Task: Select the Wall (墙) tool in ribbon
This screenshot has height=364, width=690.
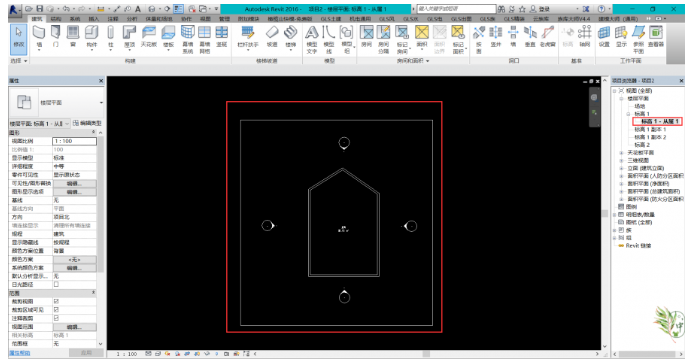Action: click(x=39, y=37)
